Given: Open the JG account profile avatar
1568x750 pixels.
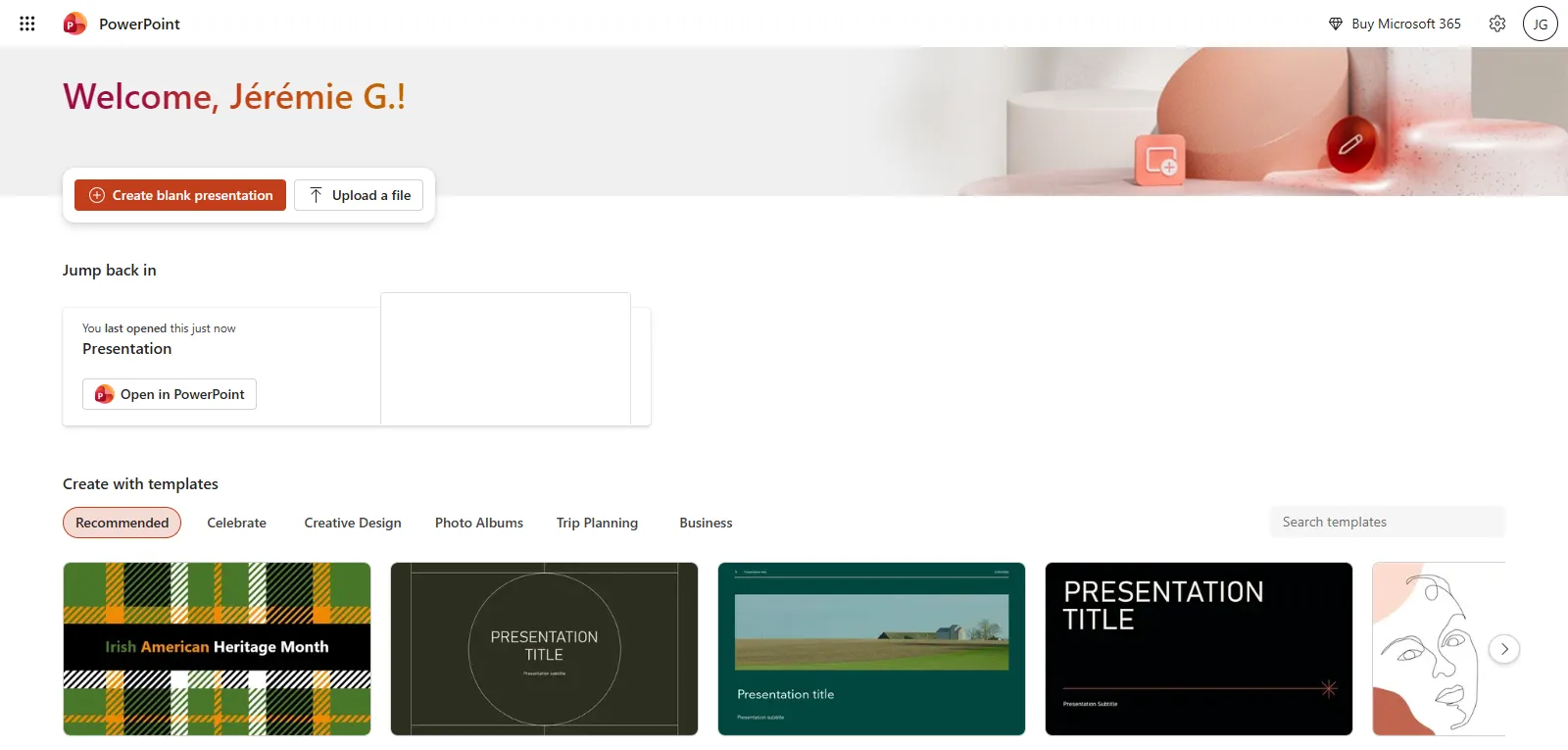Looking at the screenshot, I should tap(1540, 24).
